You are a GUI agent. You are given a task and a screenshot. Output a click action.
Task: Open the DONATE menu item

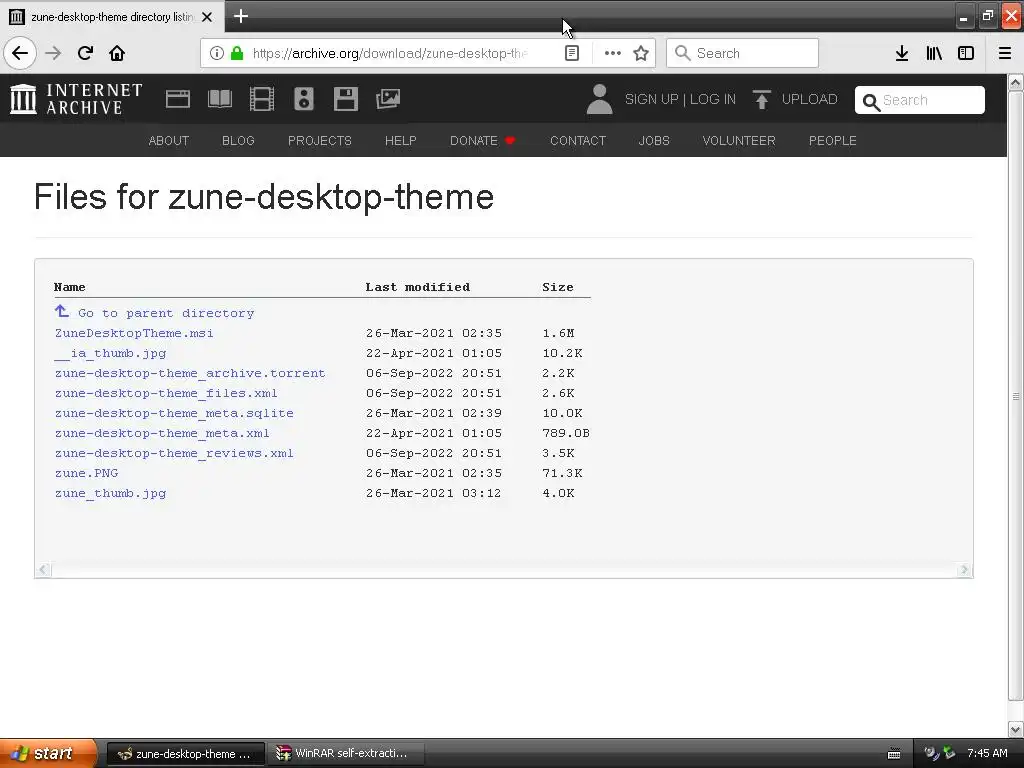[x=482, y=140]
